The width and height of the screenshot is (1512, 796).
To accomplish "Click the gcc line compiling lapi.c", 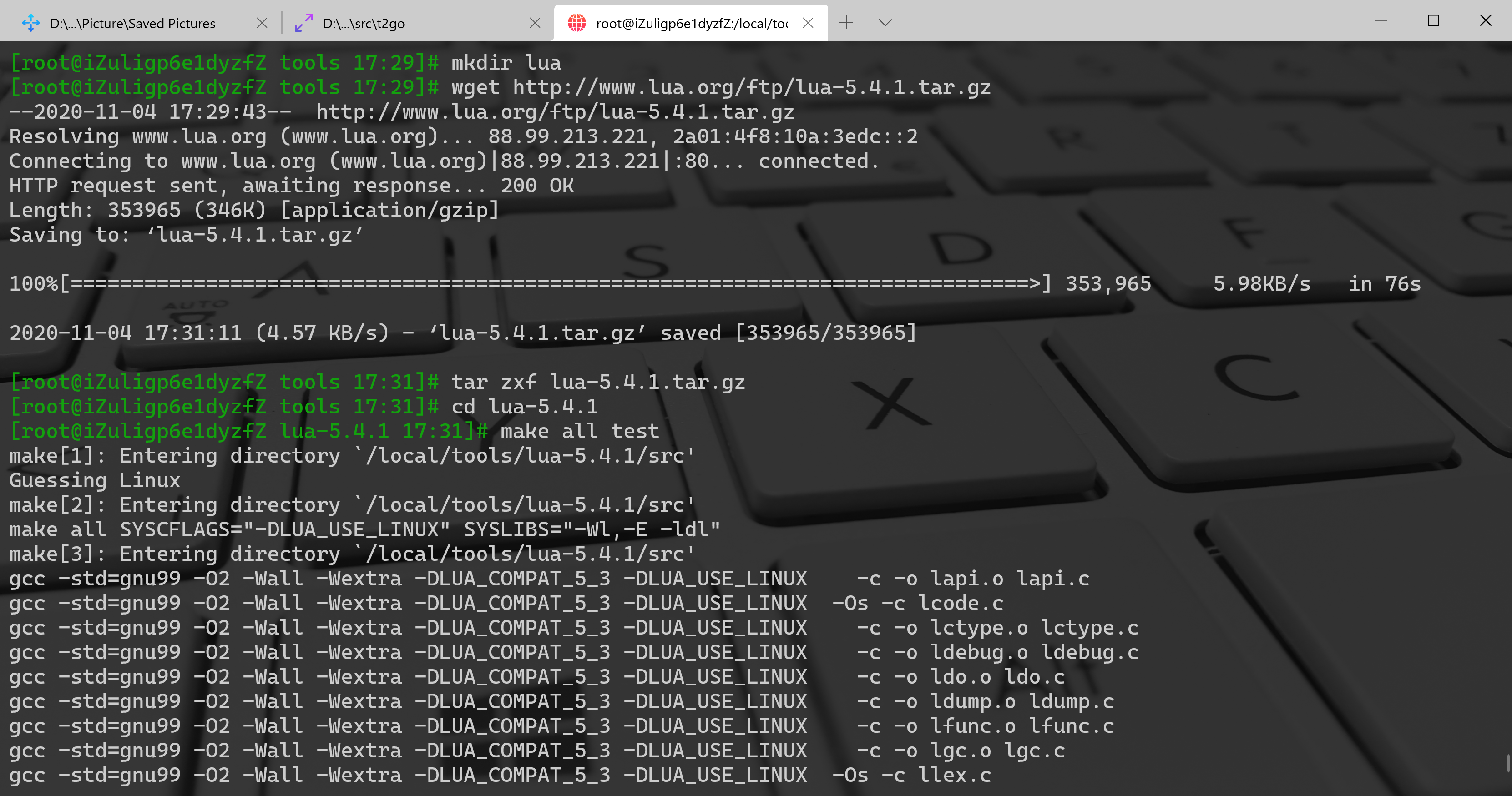I will tap(549, 579).
